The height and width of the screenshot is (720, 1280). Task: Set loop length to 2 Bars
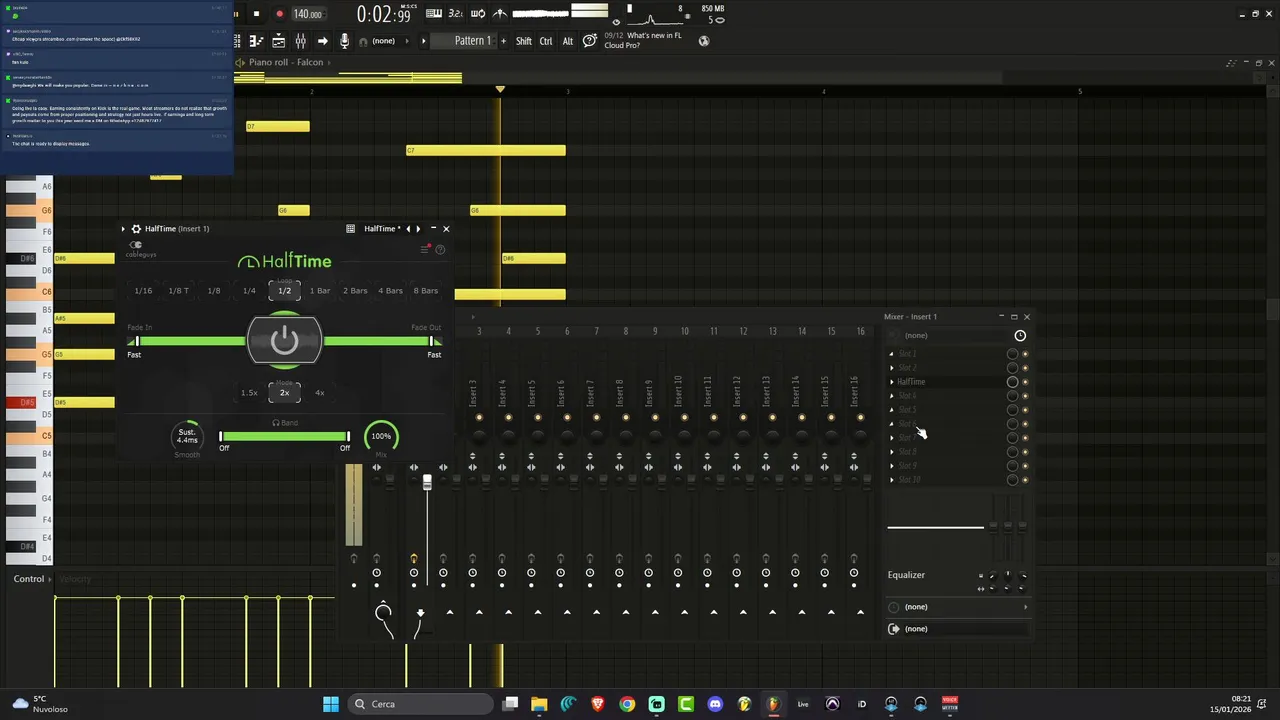(x=355, y=291)
